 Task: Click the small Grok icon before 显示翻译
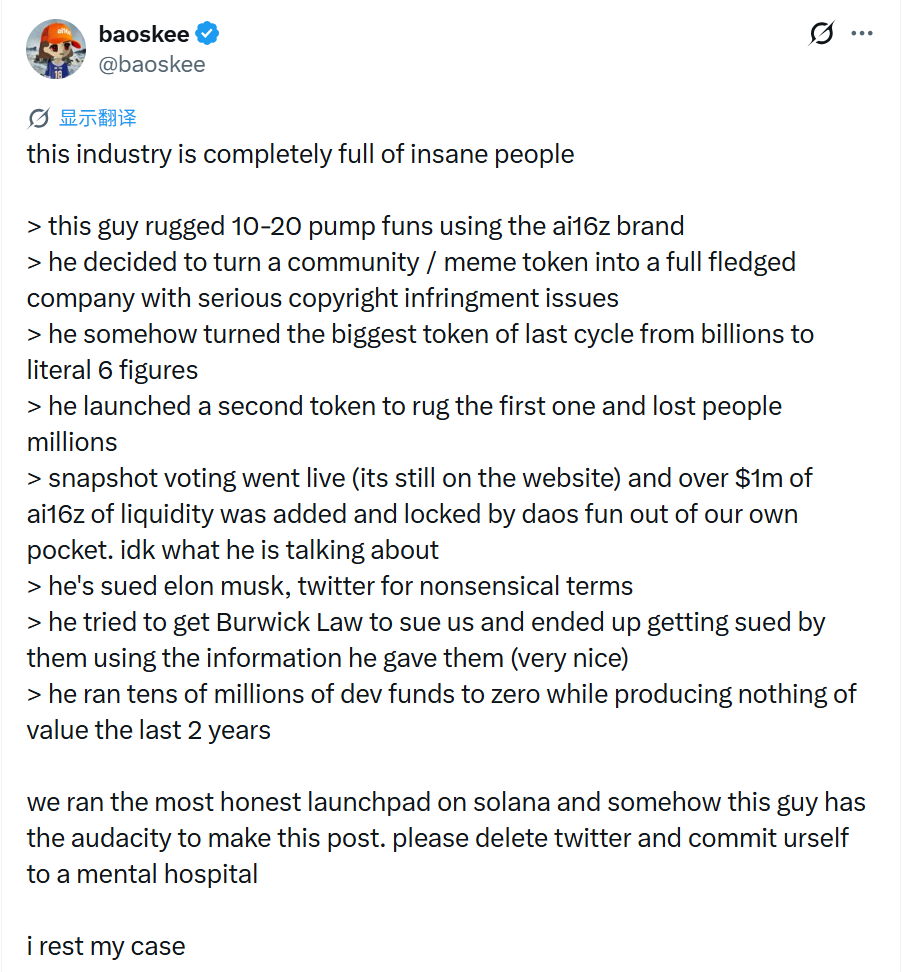38,118
